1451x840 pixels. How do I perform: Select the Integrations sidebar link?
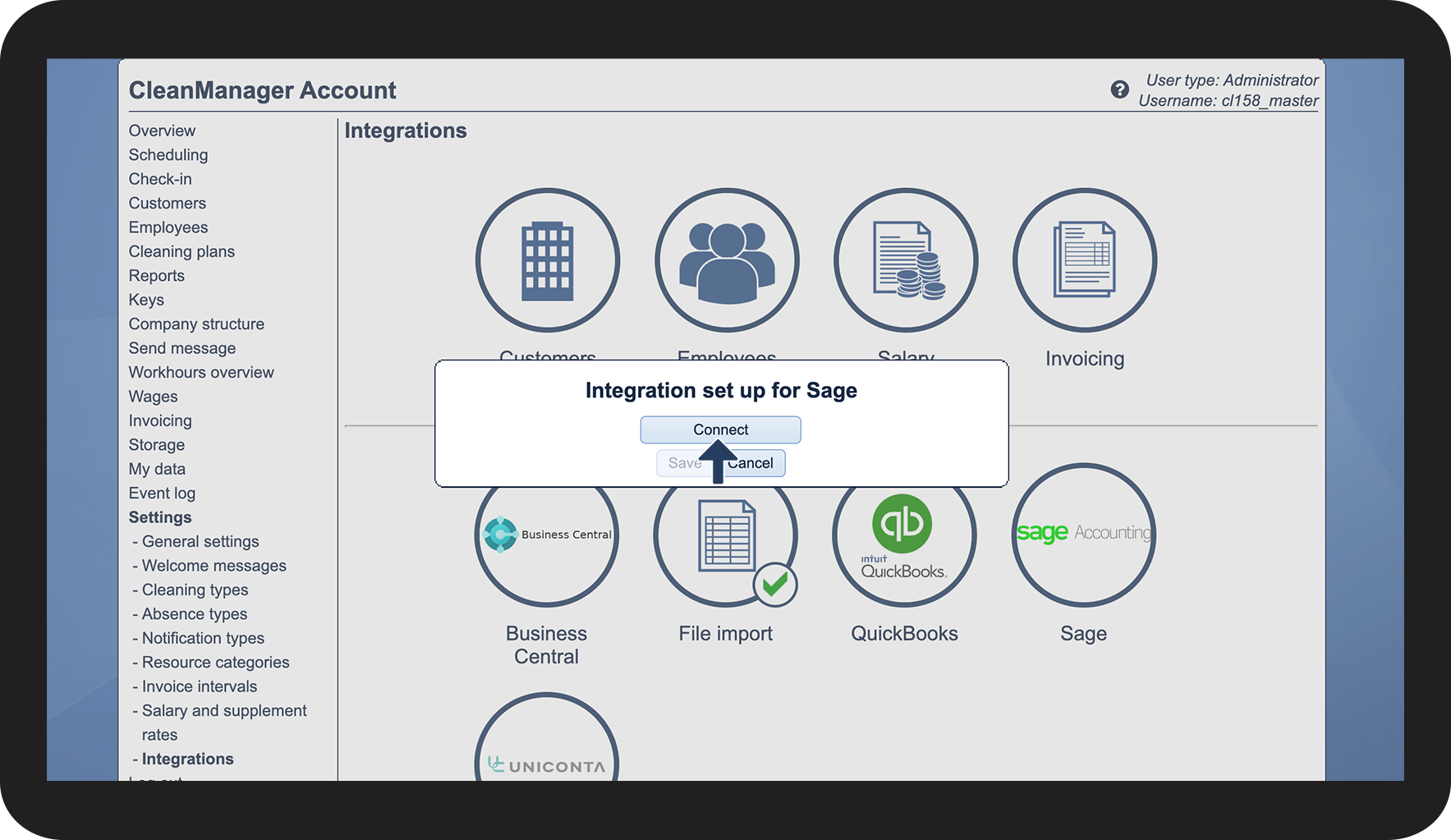tap(187, 759)
